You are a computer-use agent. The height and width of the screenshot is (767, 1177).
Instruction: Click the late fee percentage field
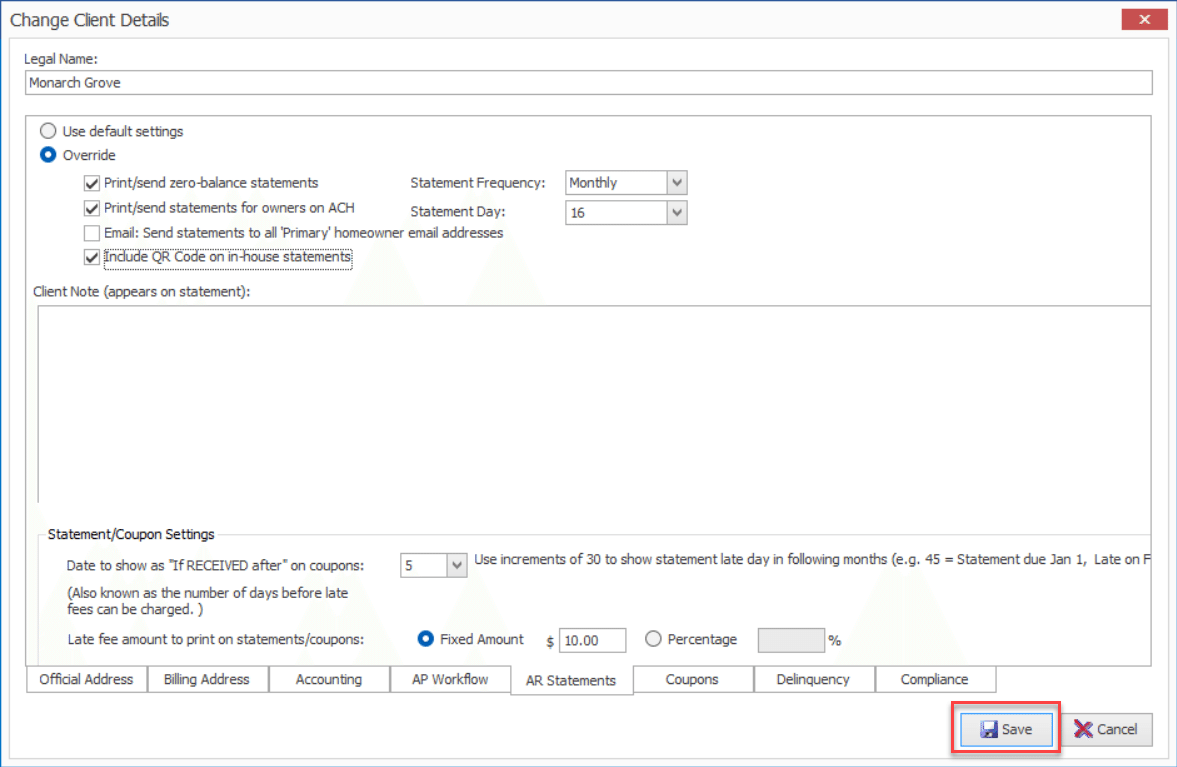(x=791, y=640)
